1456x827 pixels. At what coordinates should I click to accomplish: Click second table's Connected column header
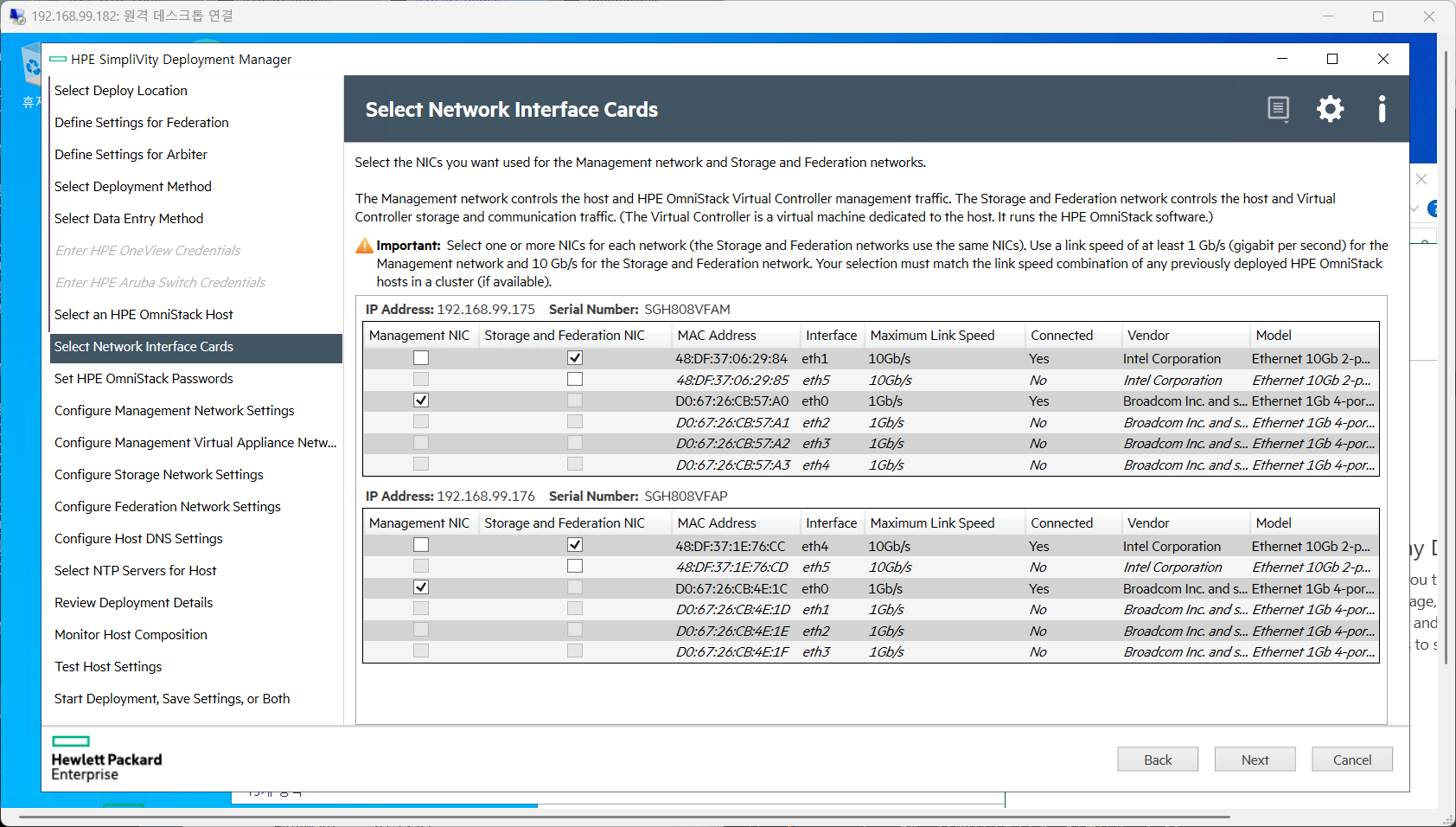point(1072,523)
